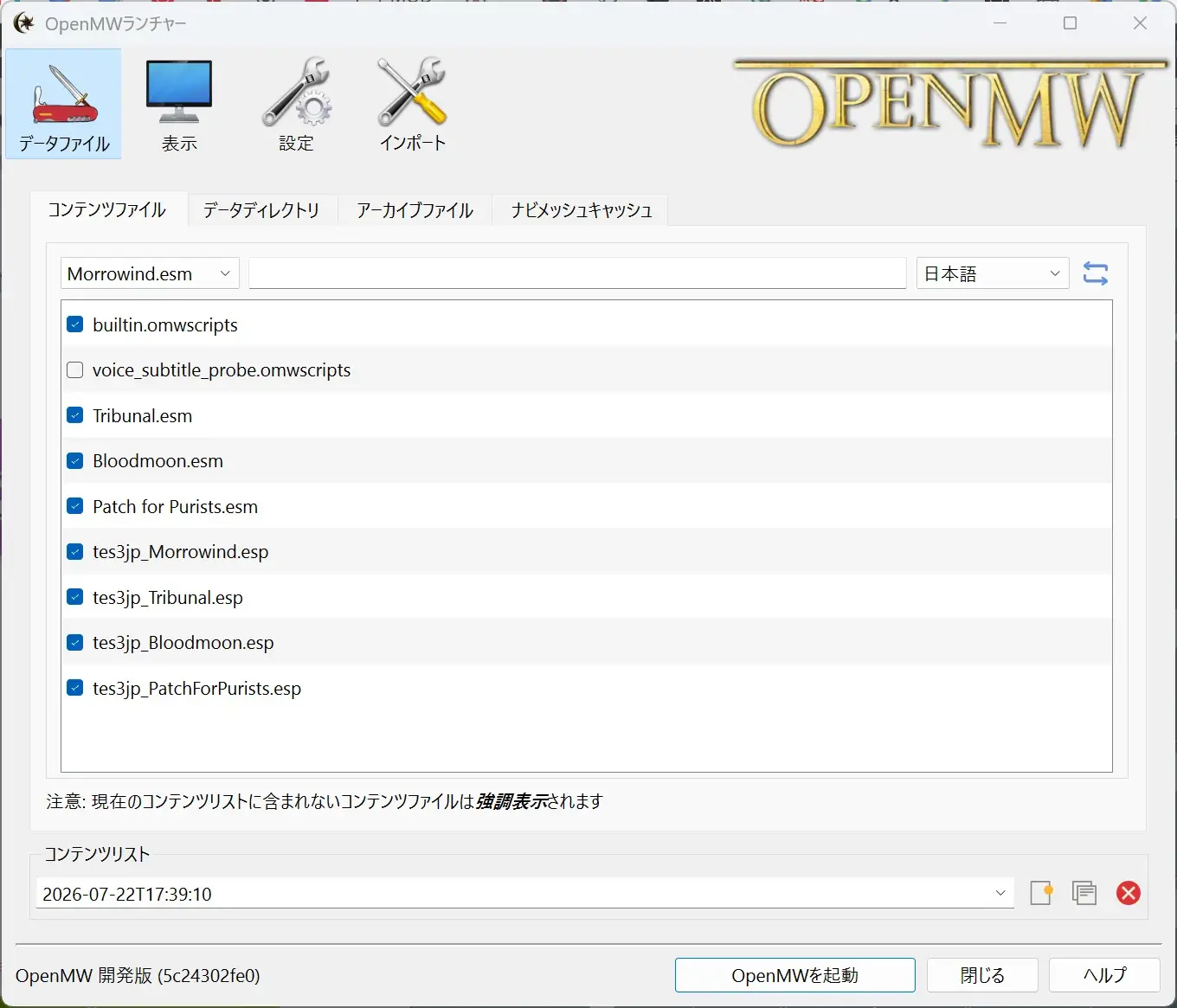
Task: Maximize the OpenMW launcher window
Action: [1071, 23]
